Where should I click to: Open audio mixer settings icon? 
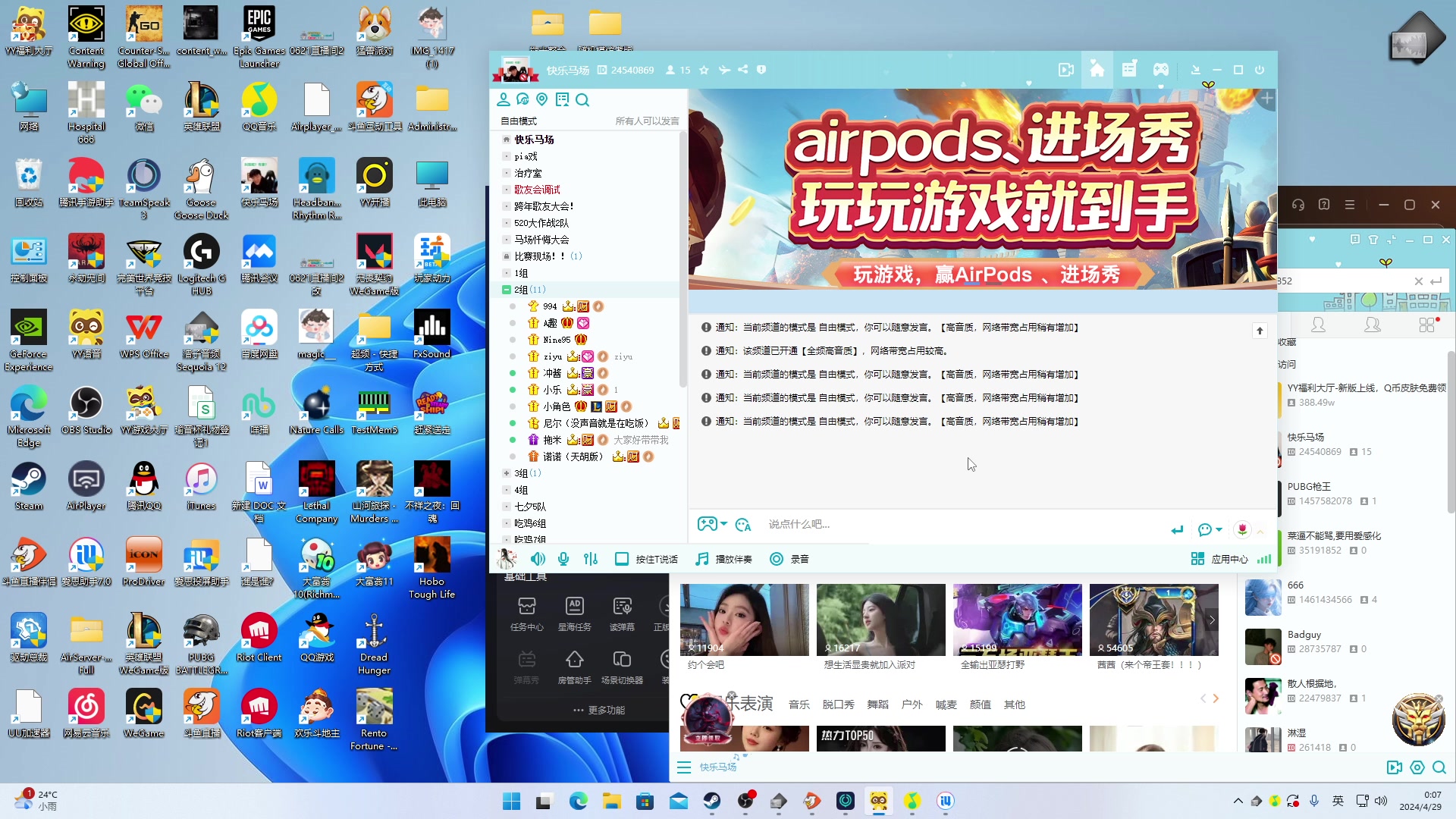click(591, 559)
